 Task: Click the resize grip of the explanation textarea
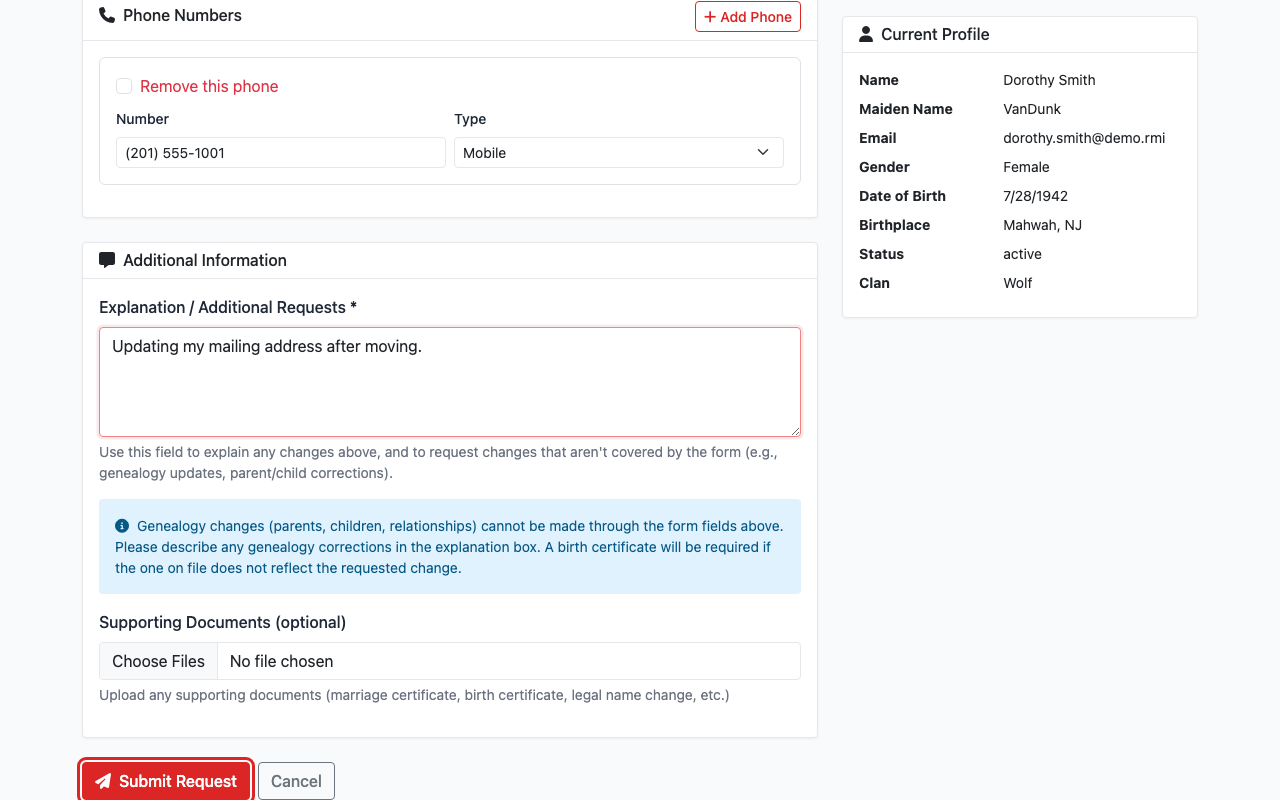click(795, 431)
